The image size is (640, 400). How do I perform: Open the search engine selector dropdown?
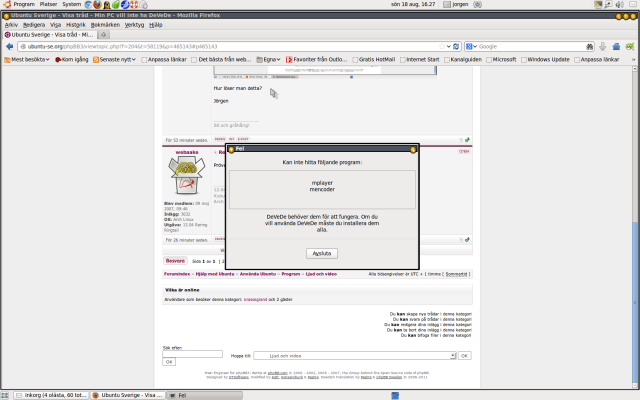tap(471, 47)
